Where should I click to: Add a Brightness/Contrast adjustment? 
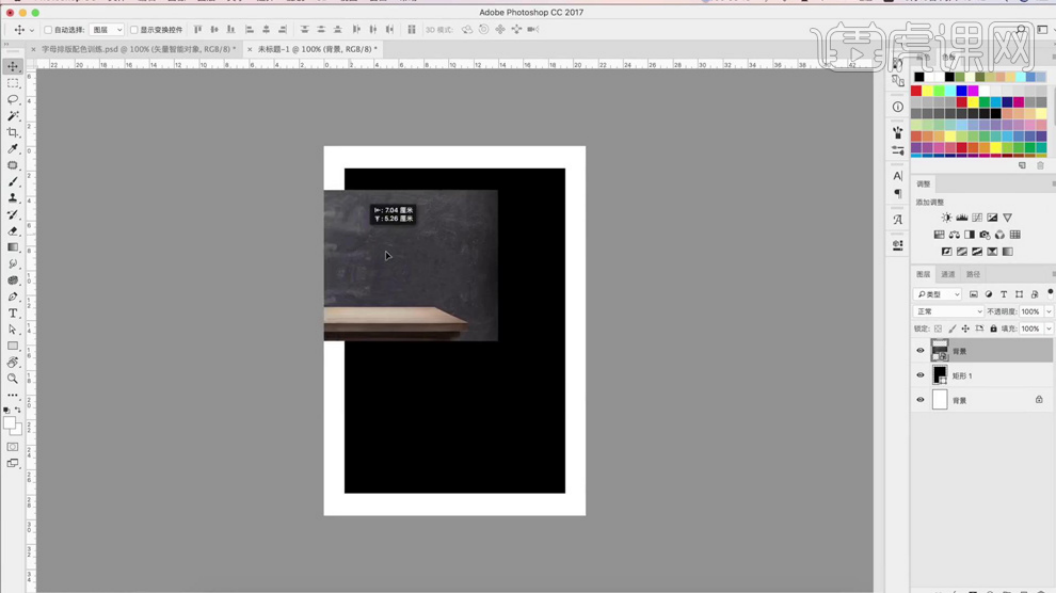click(x=946, y=218)
